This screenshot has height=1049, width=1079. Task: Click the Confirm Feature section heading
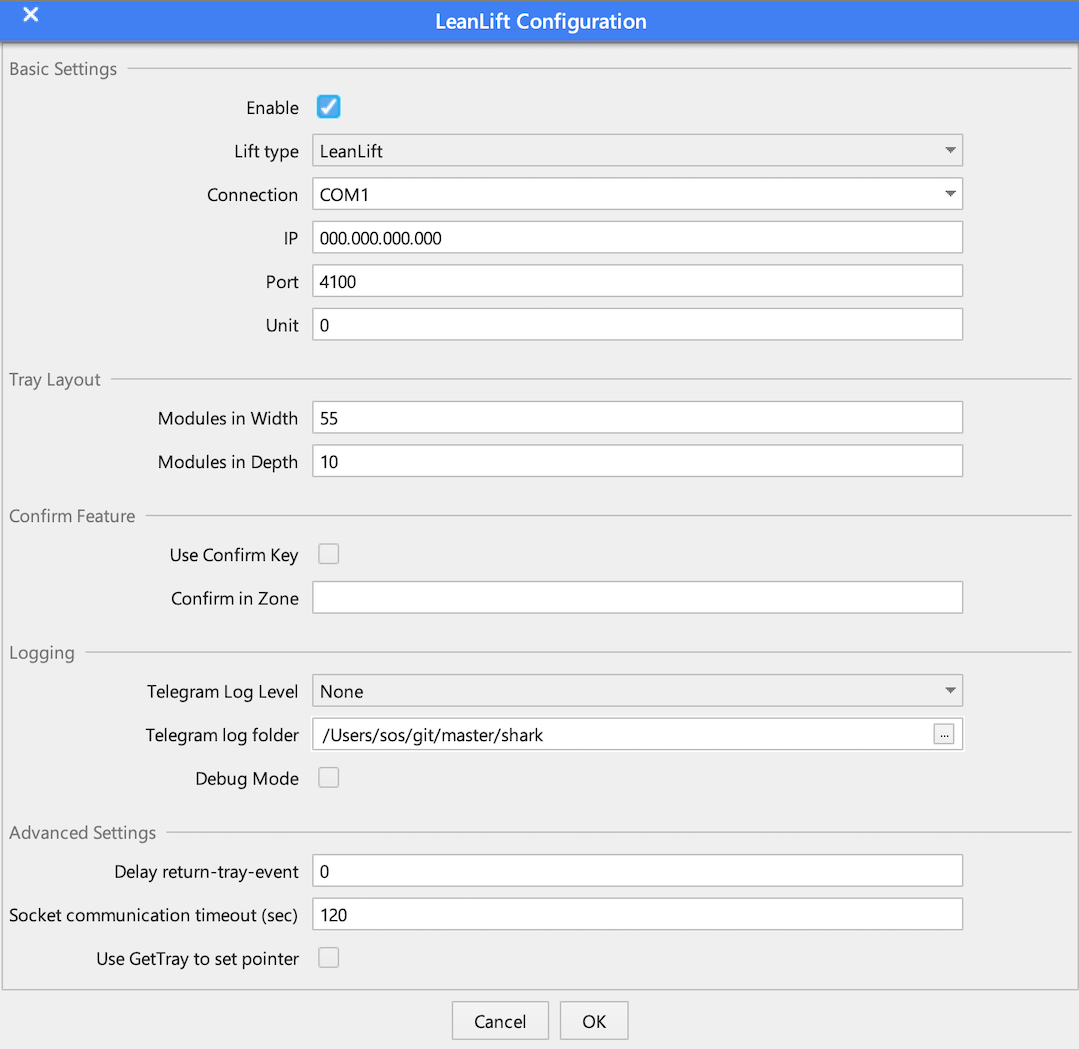click(72, 516)
